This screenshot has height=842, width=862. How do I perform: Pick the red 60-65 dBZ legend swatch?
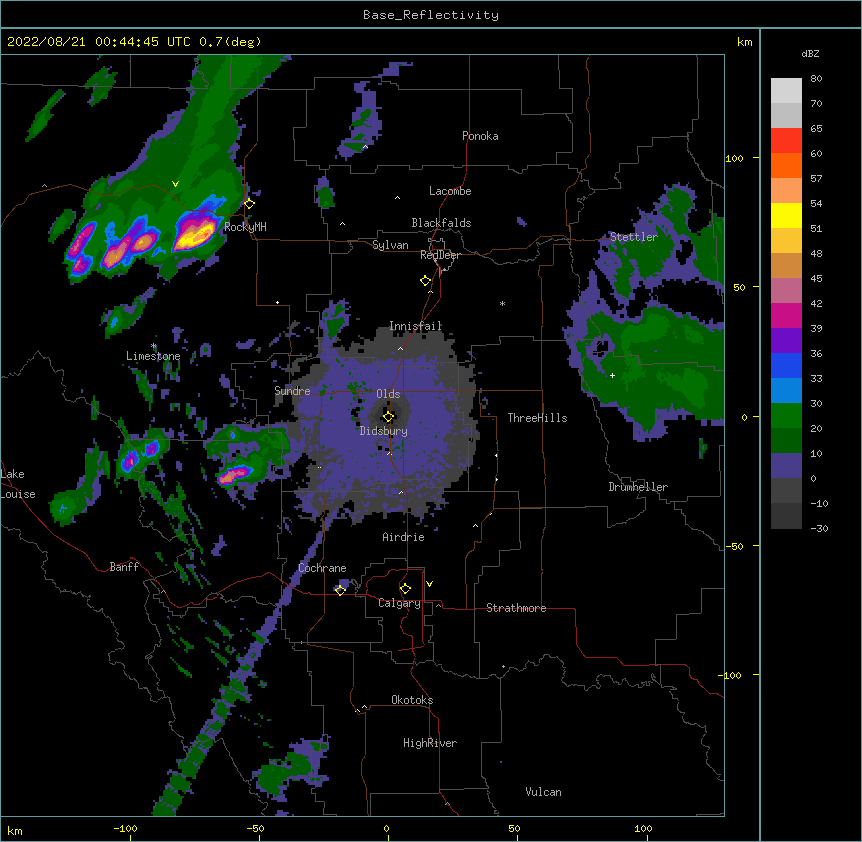[x=786, y=141]
